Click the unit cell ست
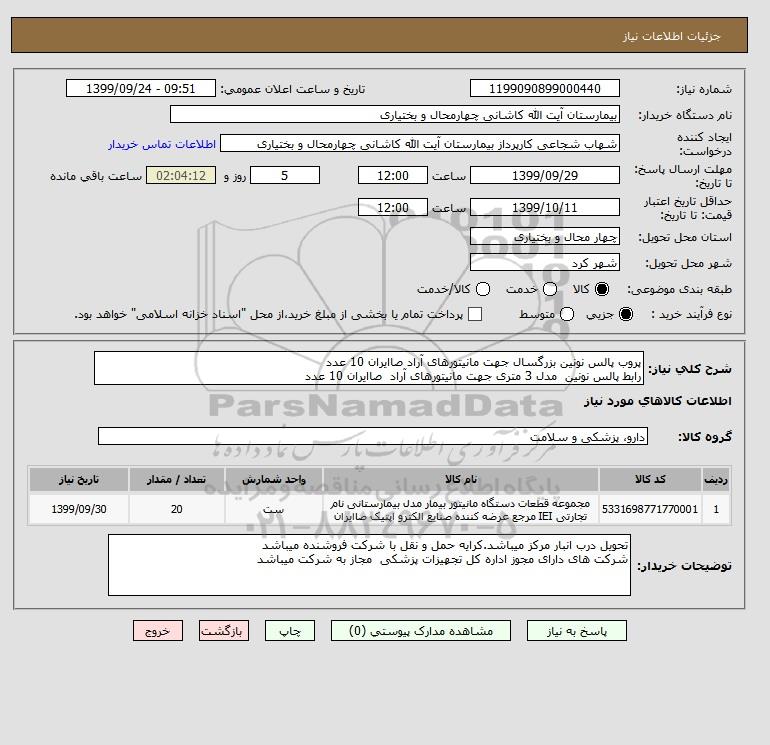Screen dimensions: 770x745 (x=274, y=509)
